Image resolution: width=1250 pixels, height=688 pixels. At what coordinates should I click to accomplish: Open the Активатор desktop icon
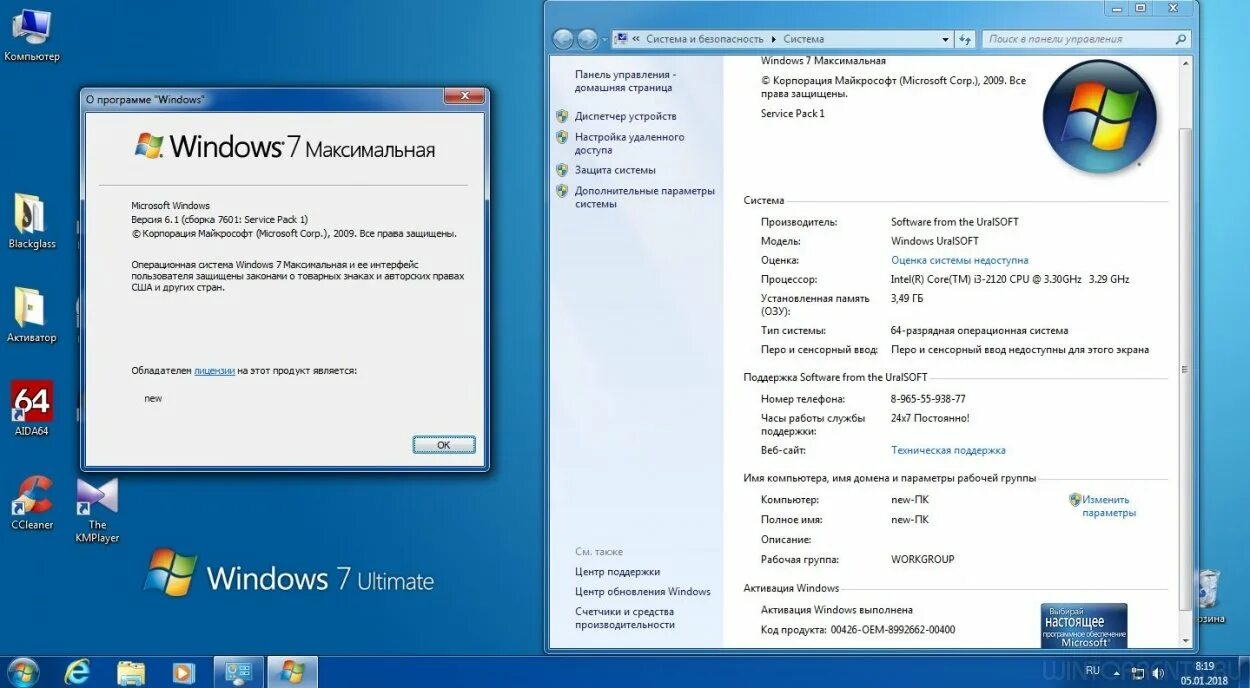tap(31, 315)
